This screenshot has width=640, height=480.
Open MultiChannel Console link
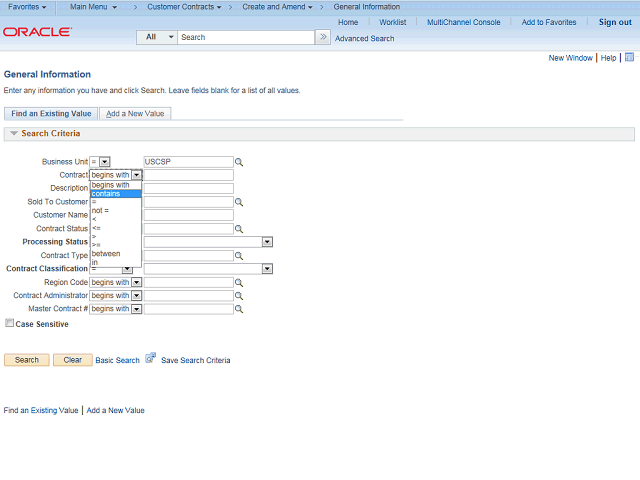(x=464, y=22)
